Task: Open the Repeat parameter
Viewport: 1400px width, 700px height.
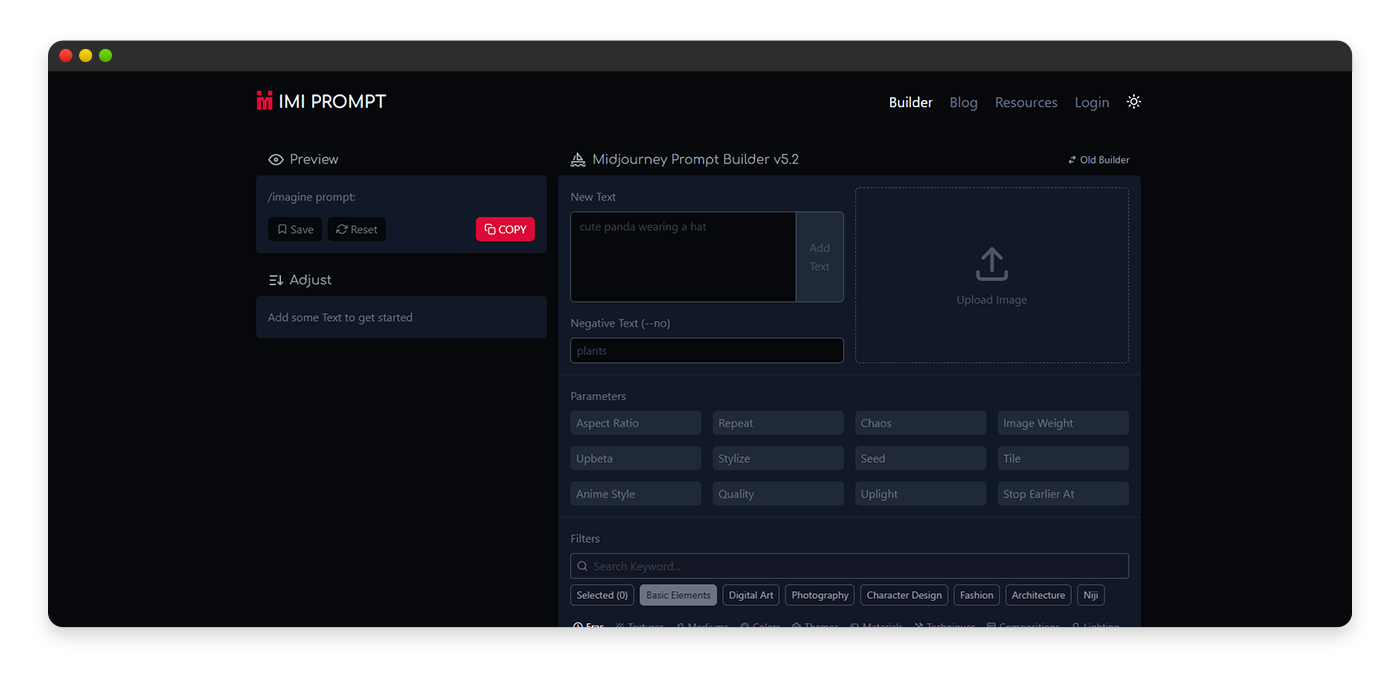Action: pos(778,423)
